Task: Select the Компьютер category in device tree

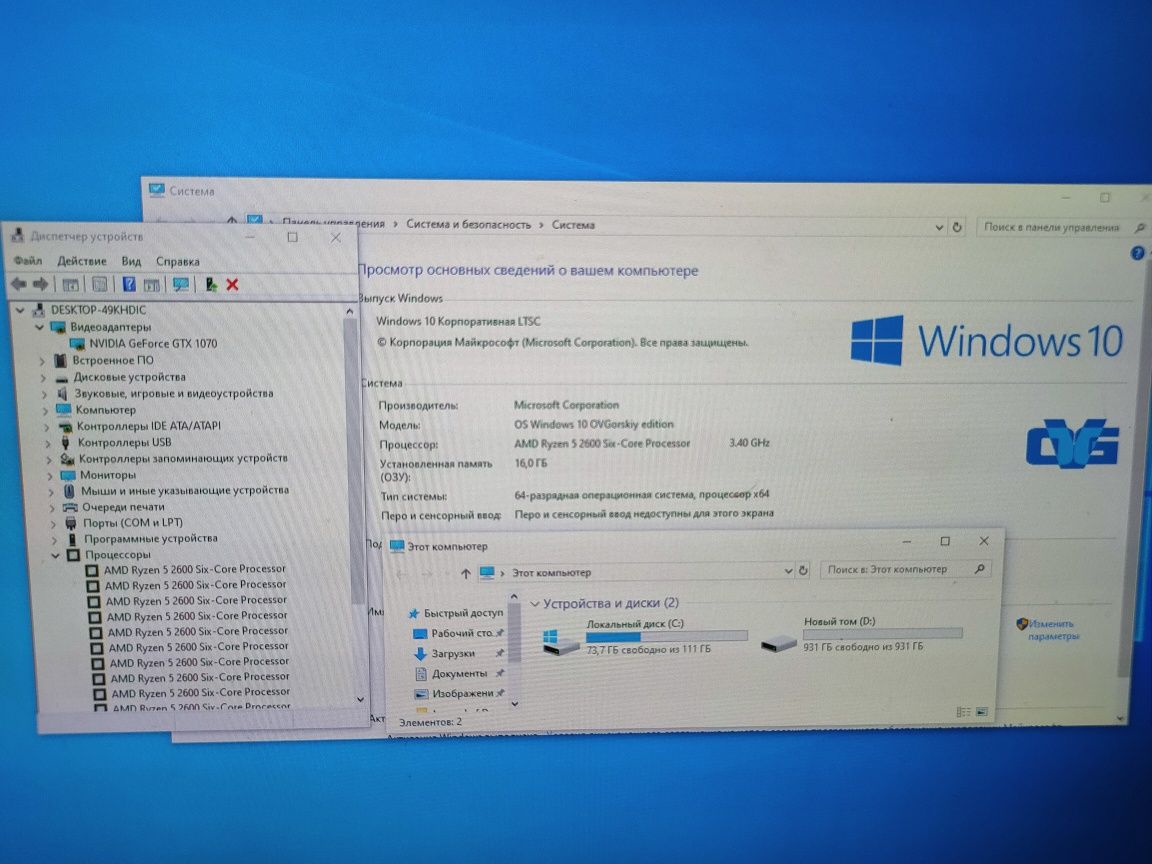Action: (106, 410)
